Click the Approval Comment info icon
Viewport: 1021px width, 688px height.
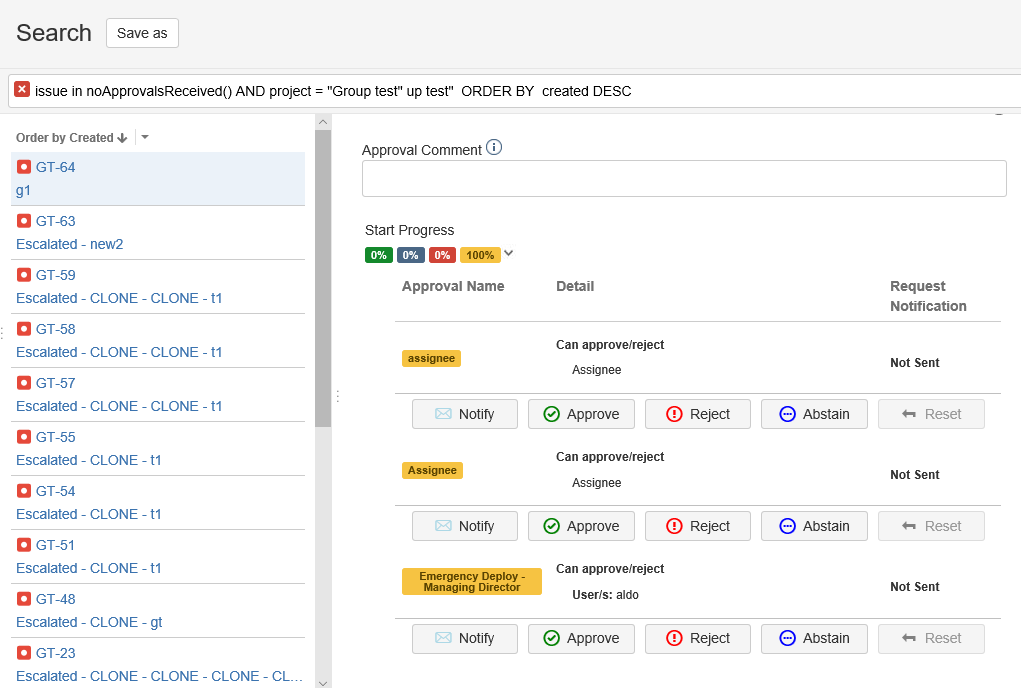click(x=493, y=148)
